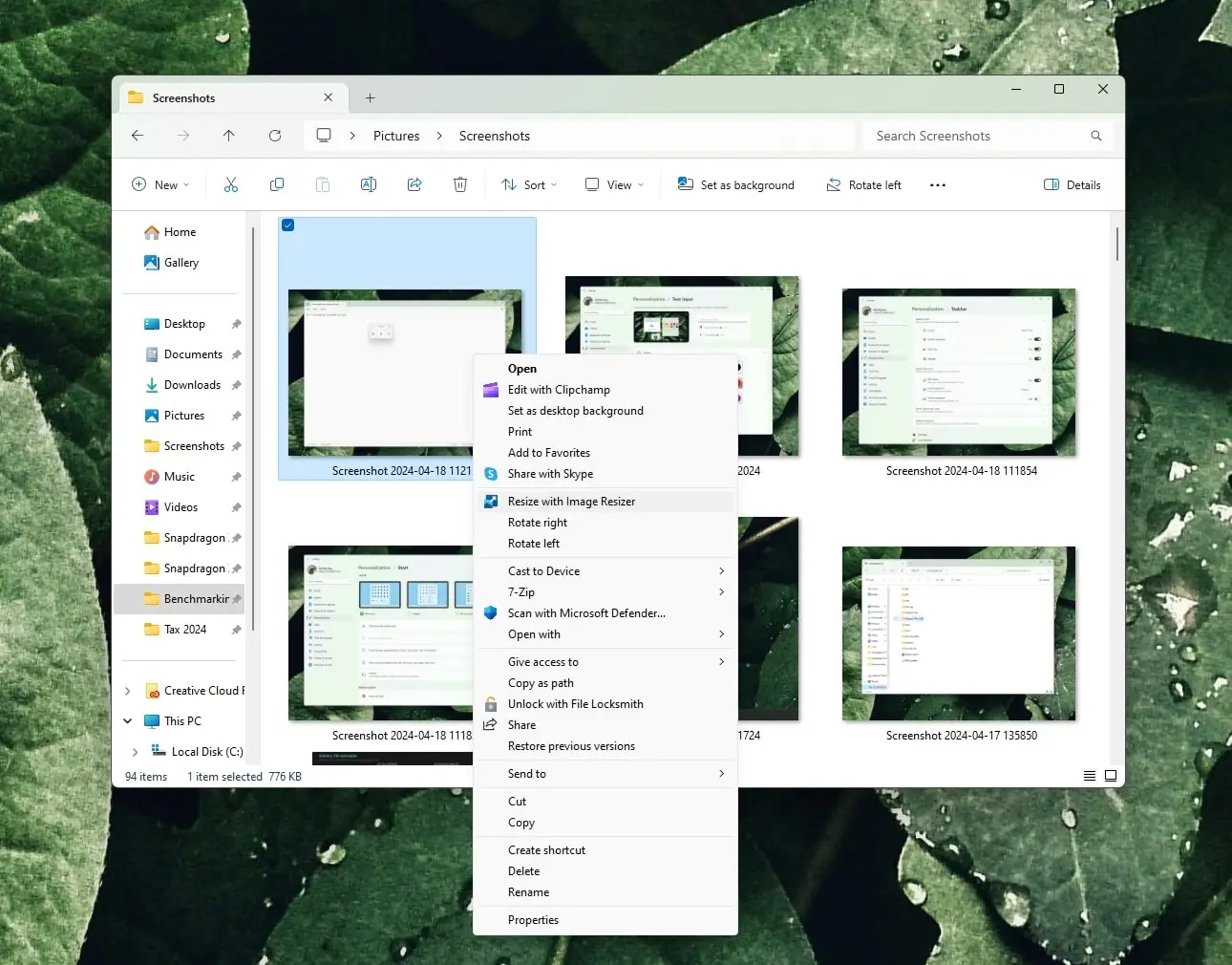Expand the Creative Cloud Files tree node

click(128, 691)
